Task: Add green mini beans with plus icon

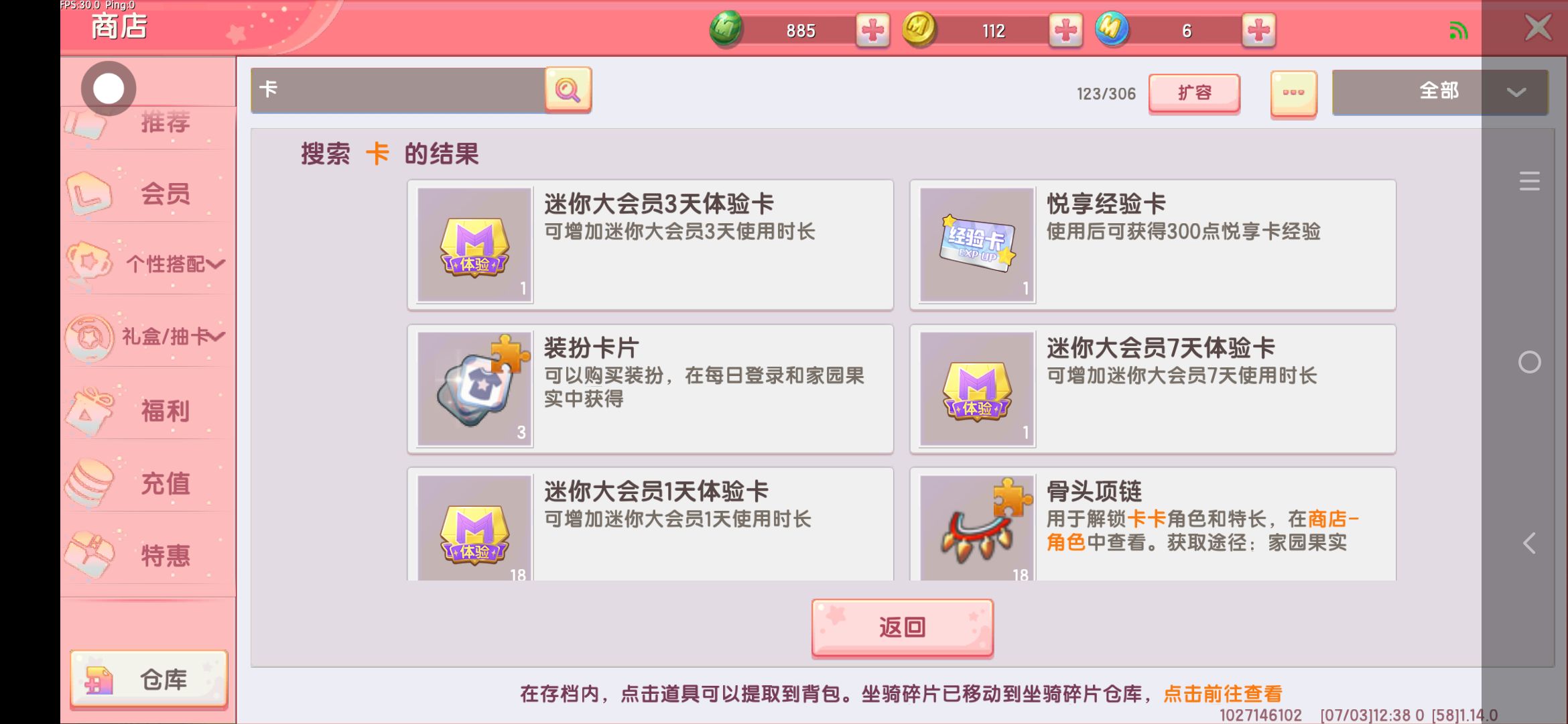Action: coord(872,30)
